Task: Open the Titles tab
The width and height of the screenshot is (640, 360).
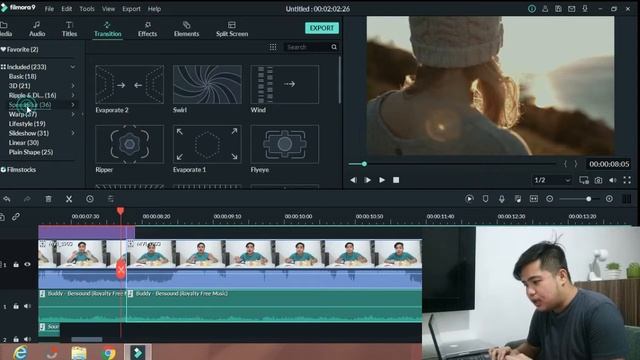Action: click(69, 29)
